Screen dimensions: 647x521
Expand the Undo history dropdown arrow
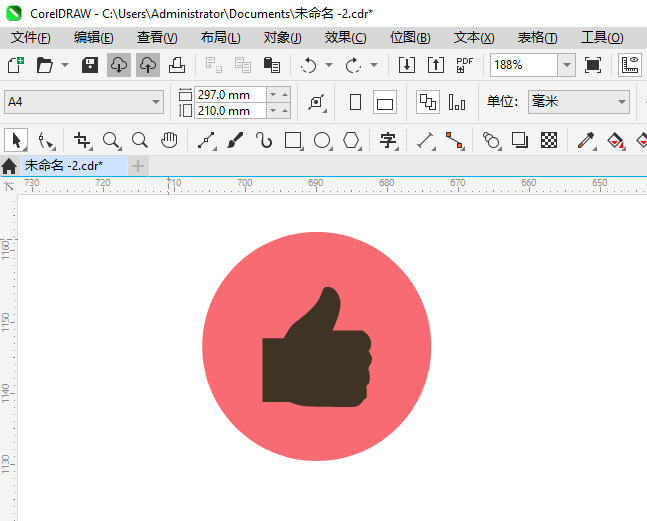click(329, 65)
